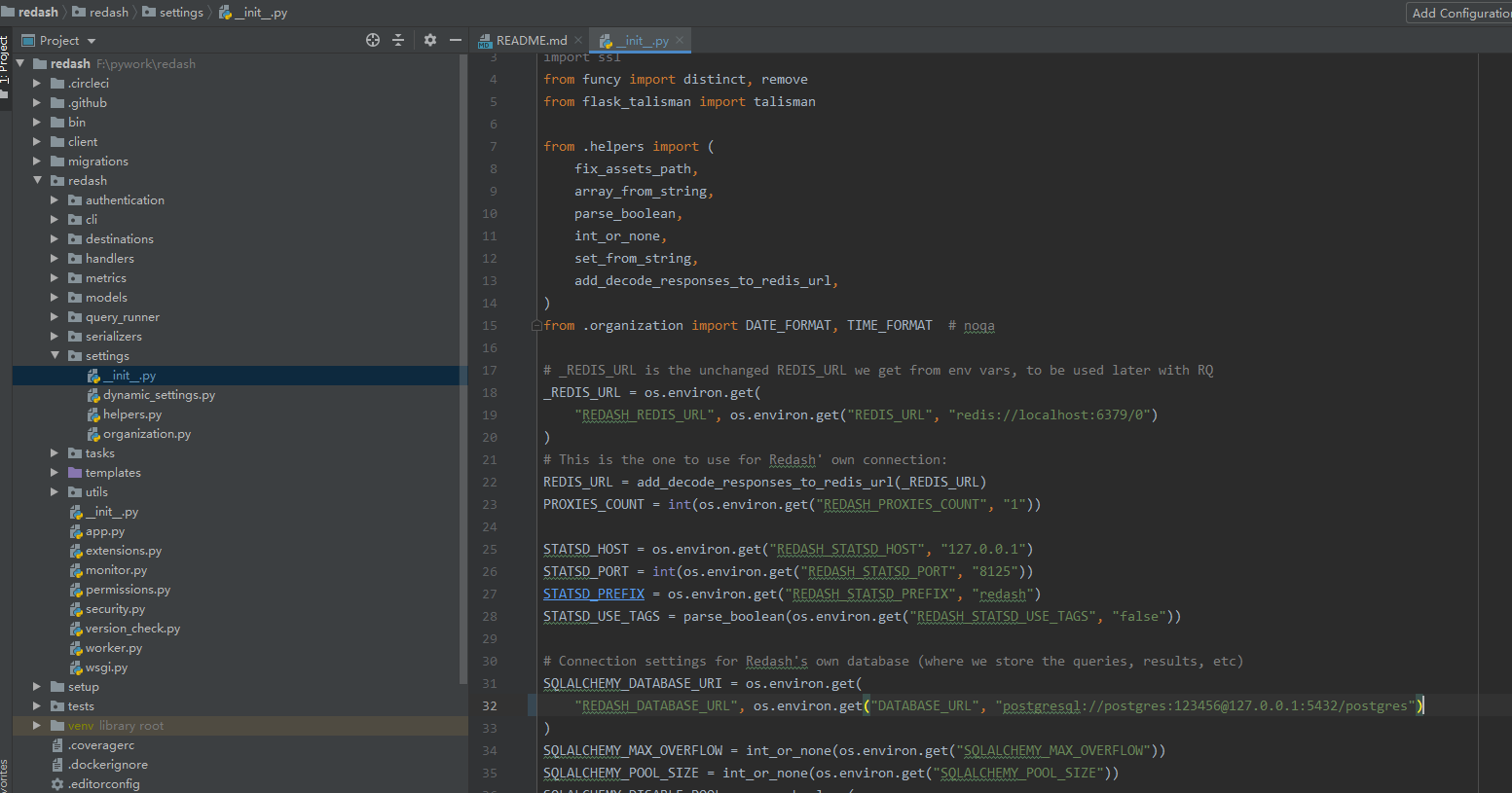
Task: Click PROXIES_COUNT variable in code
Action: [594, 504]
